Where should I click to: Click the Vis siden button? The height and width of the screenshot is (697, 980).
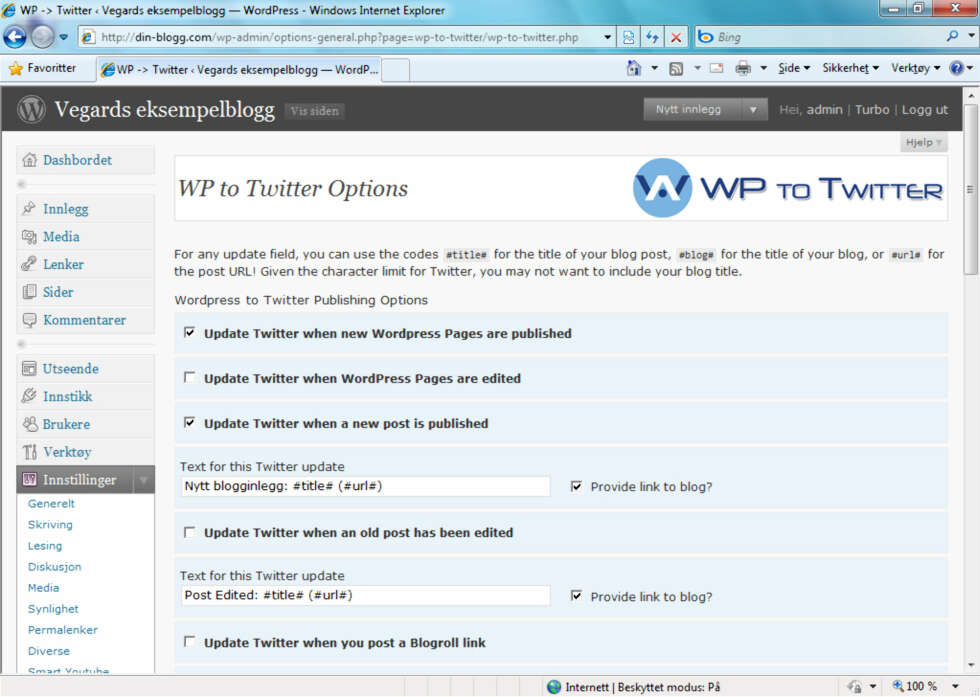[x=314, y=111]
